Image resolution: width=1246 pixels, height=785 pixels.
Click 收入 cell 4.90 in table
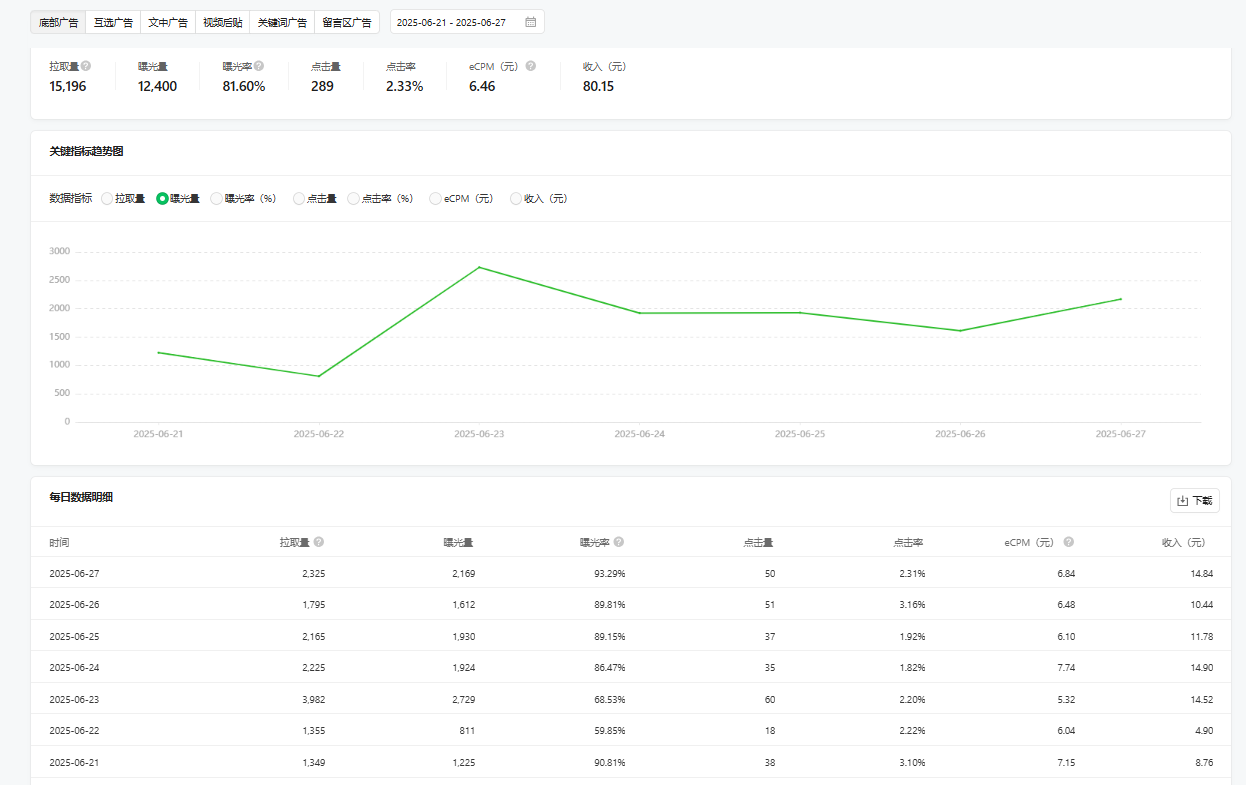click(x=1205, y=731)
